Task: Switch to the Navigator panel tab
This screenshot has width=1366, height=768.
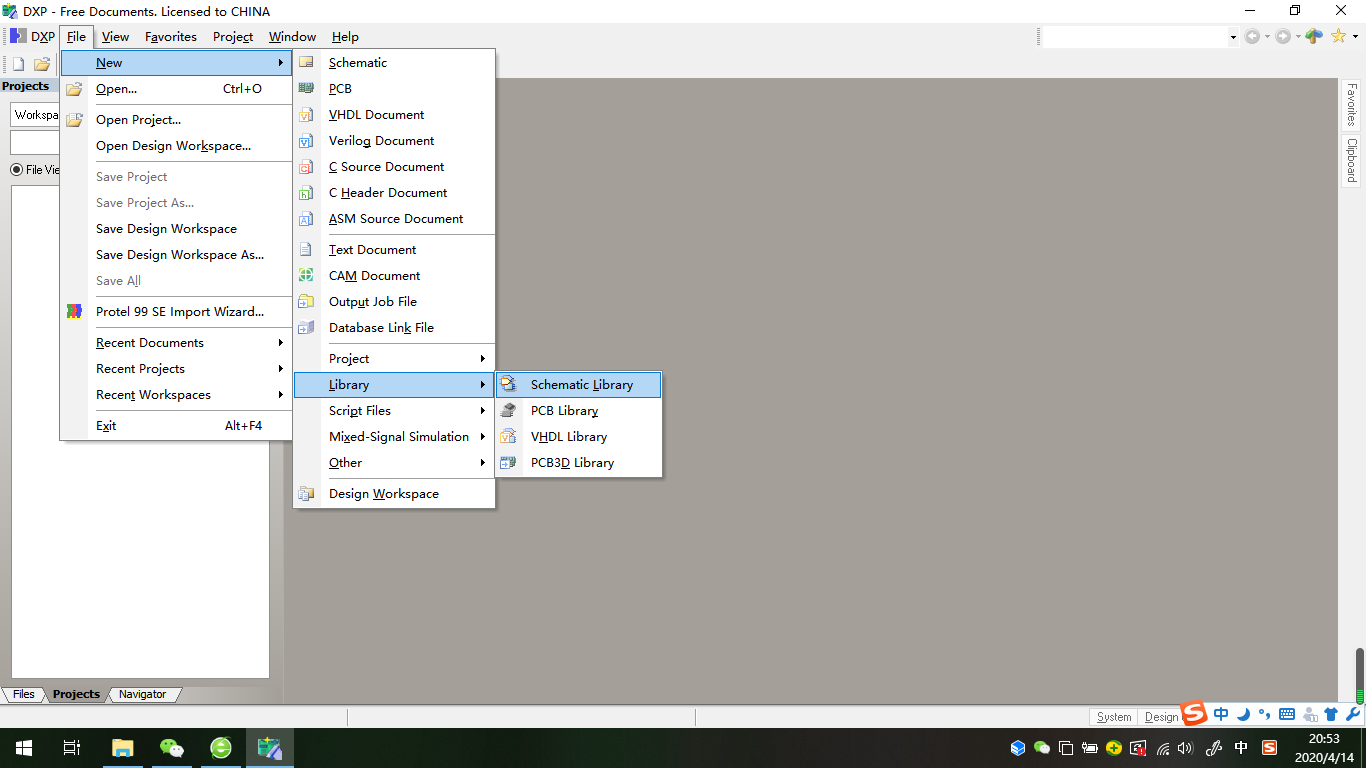Action: (x=142, y=694)
